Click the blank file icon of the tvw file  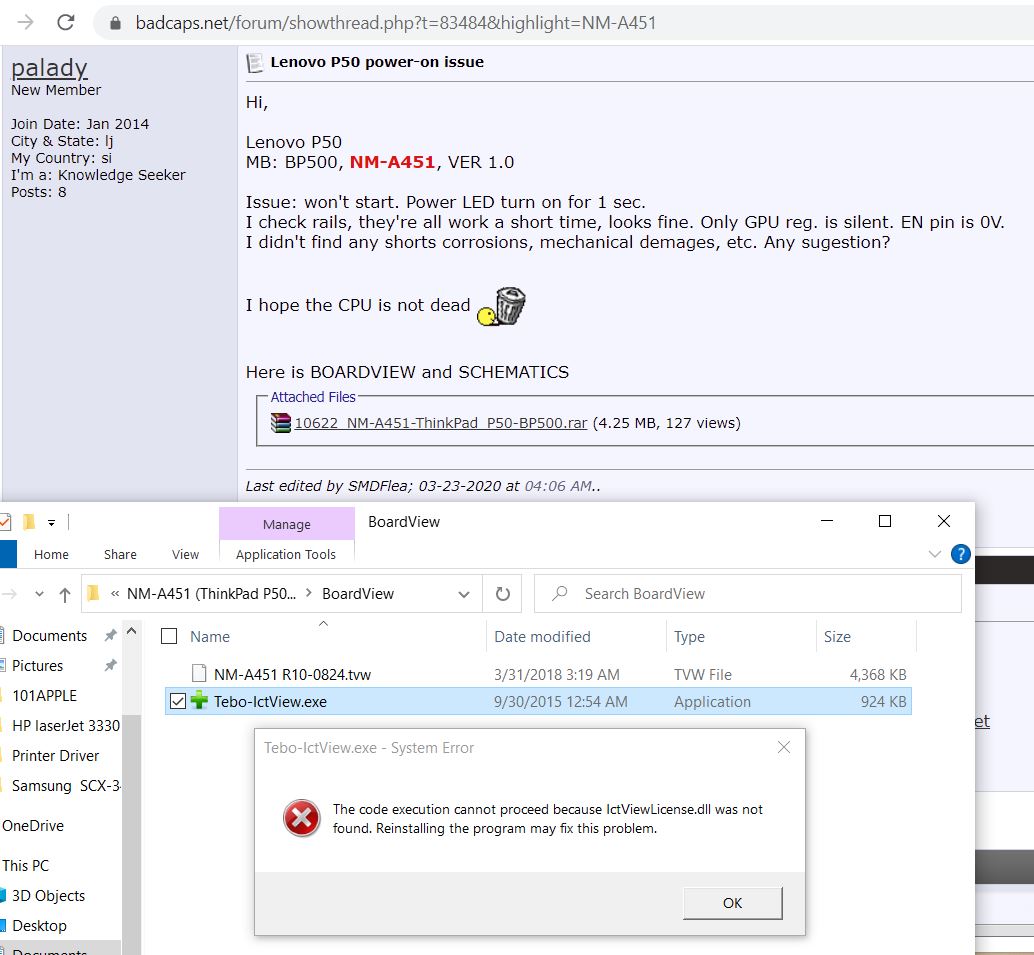[198, 673]
